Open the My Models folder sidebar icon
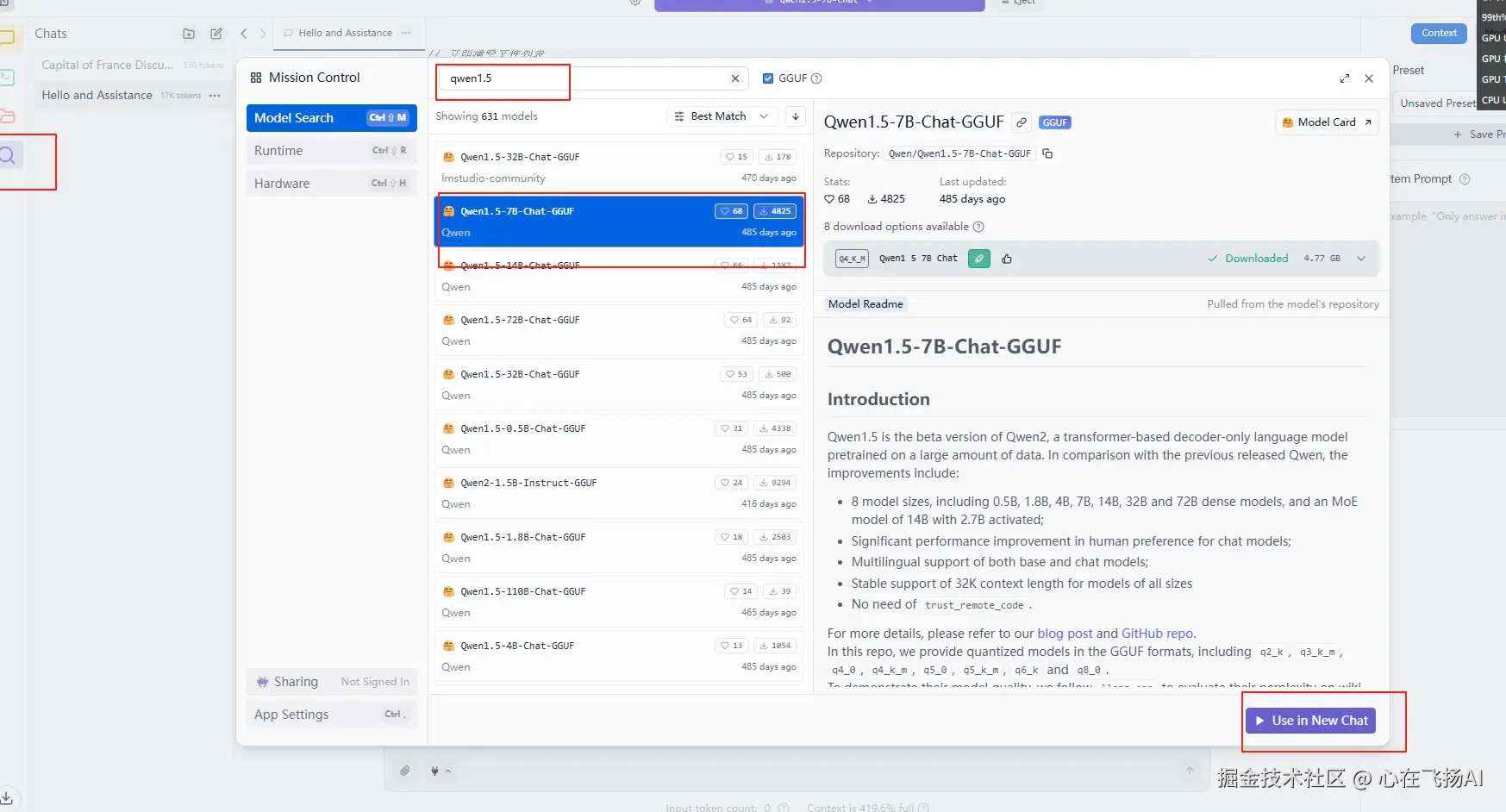This screenshot has width=1506, height=812. click(7, 116)
